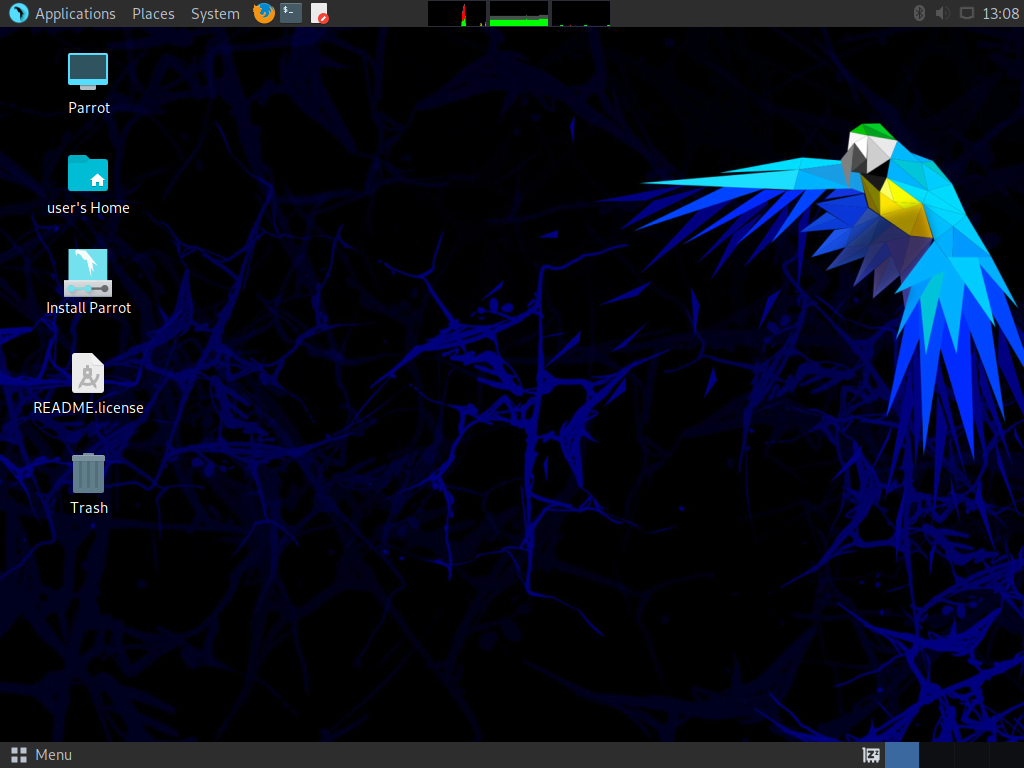Expand the System menu
The height and width of the screenshot is (768, 1024).
click(215, 14)
